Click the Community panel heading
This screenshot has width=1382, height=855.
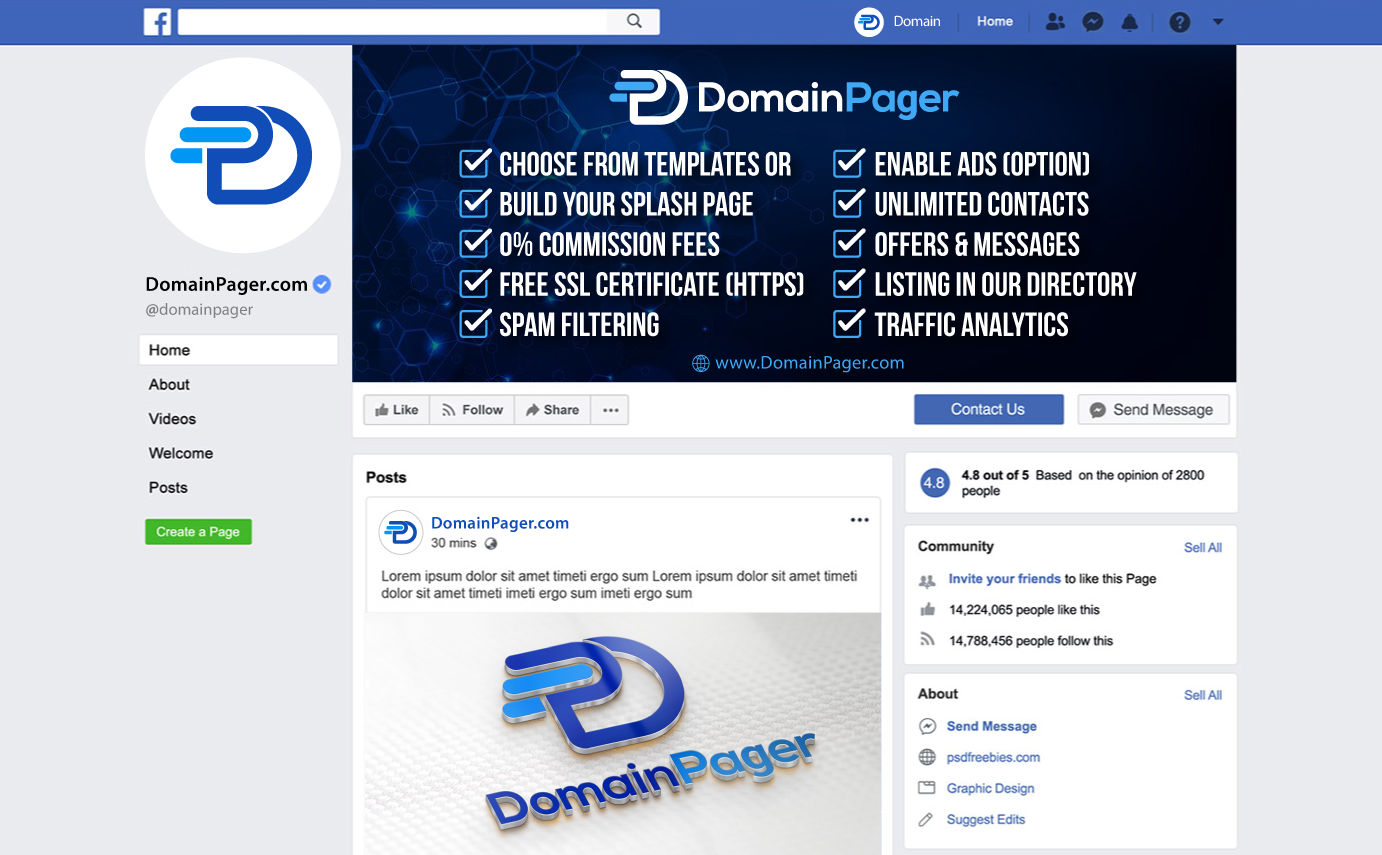click(956, 547)
